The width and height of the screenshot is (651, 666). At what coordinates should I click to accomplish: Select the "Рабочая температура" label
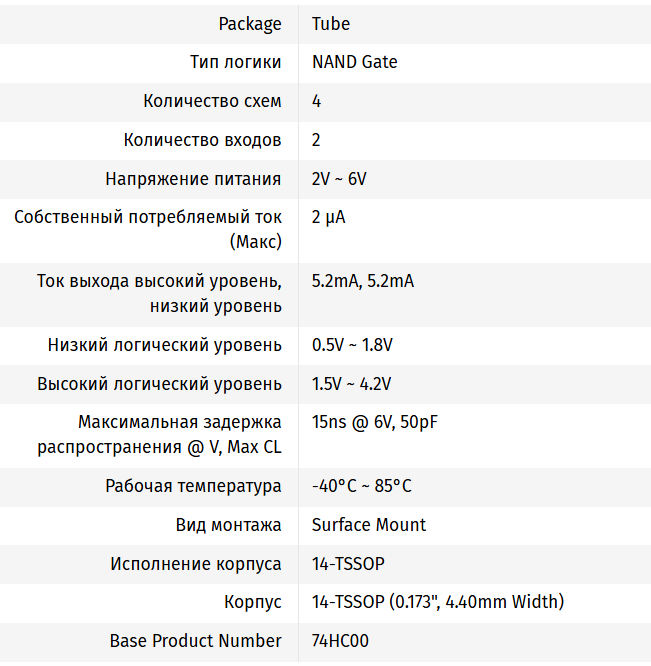[x=193, y=486]
